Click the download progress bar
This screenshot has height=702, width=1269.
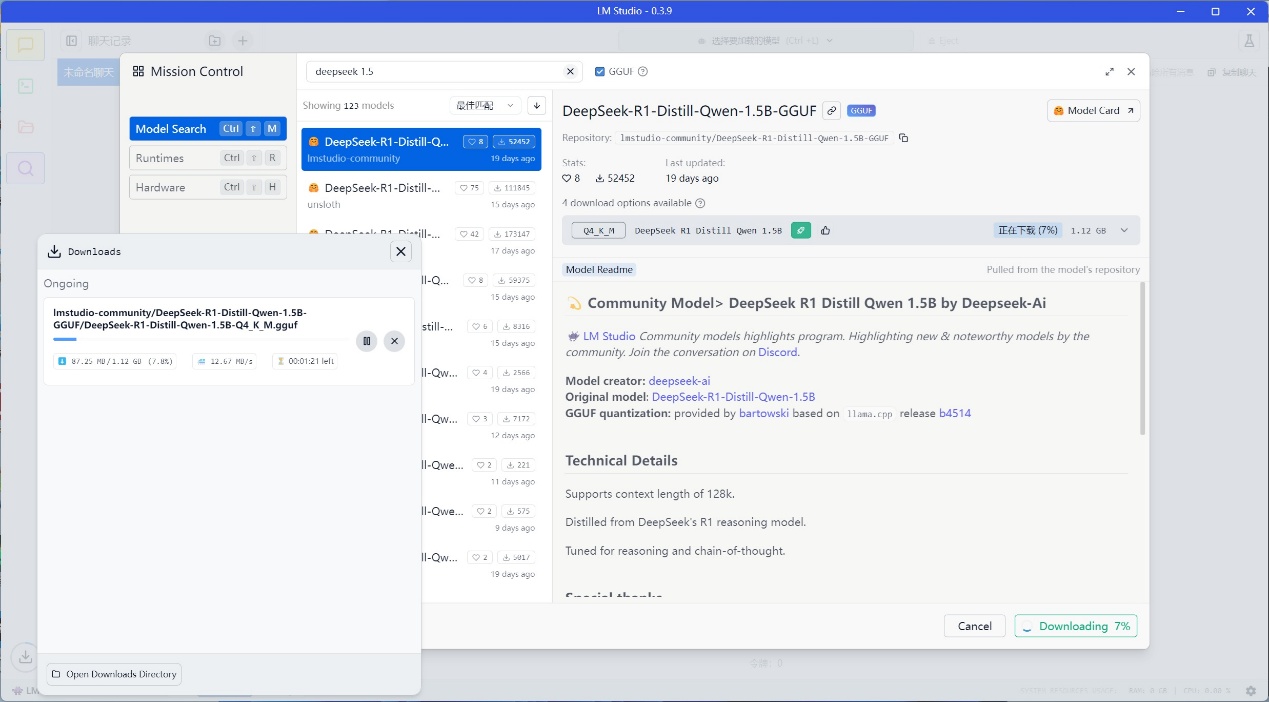[x=201, y=339]
